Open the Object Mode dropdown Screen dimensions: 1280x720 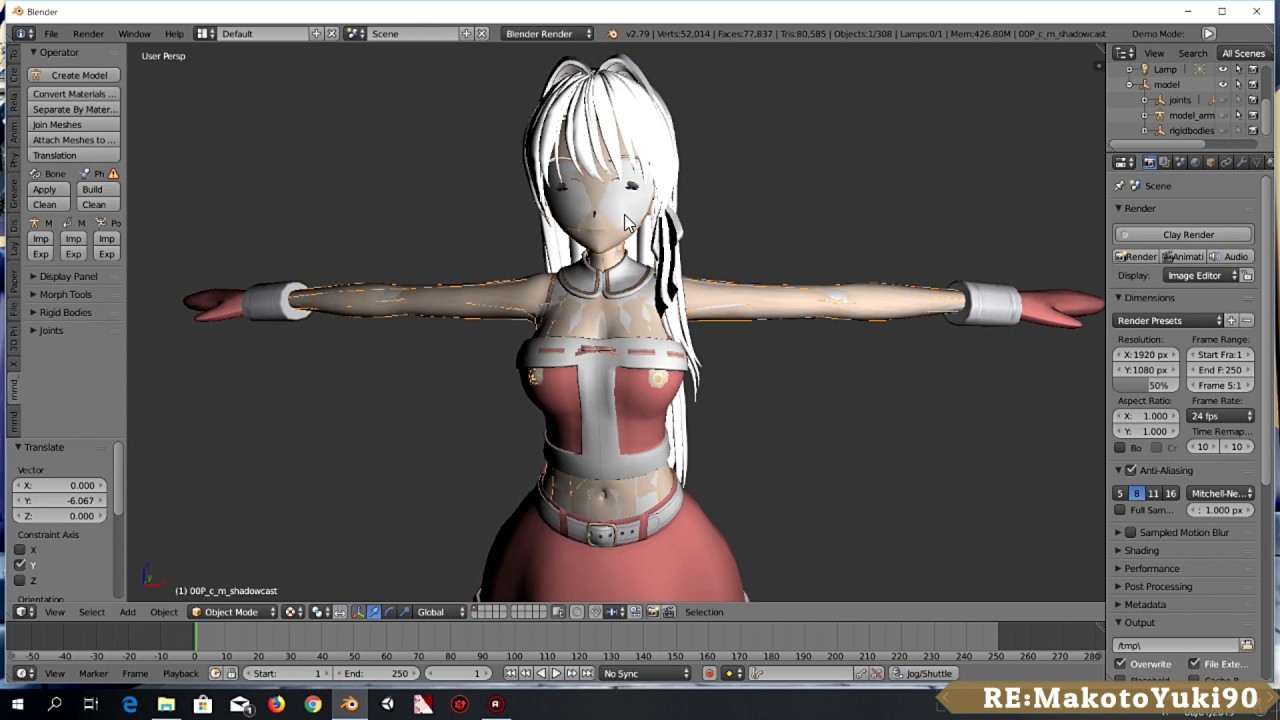pos(232,612)
